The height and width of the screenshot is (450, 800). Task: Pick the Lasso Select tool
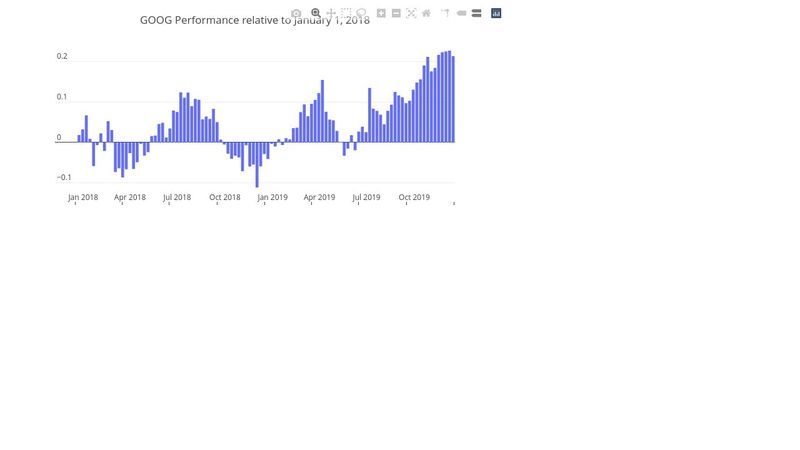(361, 13)
